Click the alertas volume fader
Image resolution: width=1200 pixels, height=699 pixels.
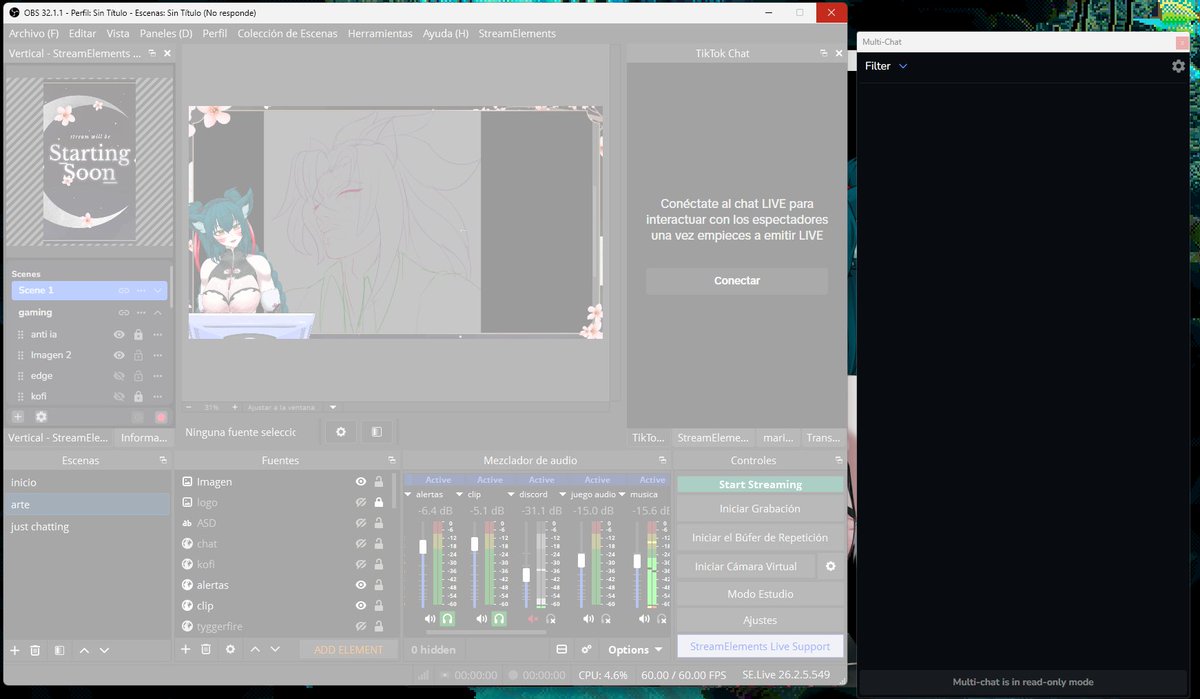click(x=423, y=547)
